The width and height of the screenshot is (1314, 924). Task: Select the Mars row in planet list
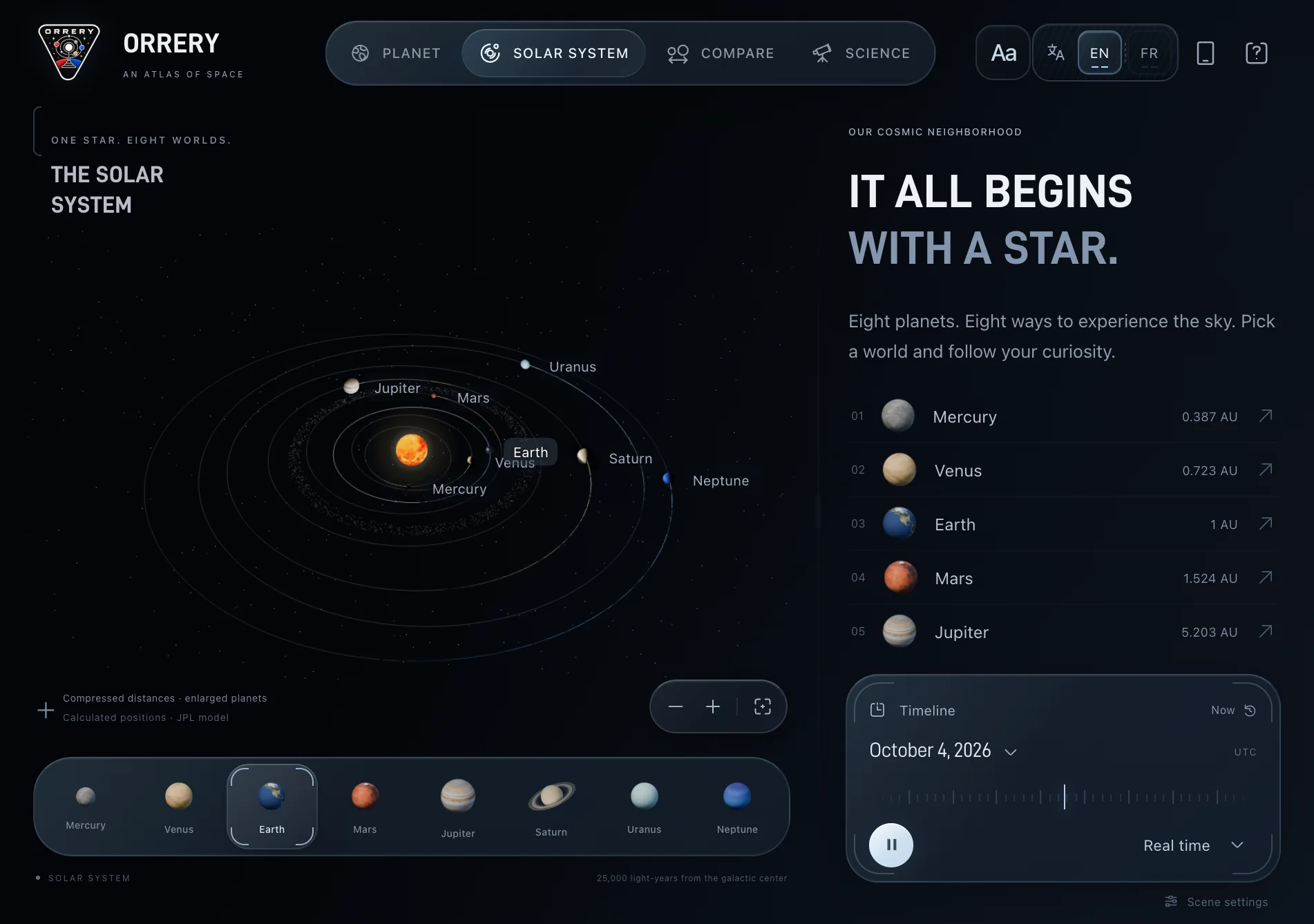[1063, 578]
